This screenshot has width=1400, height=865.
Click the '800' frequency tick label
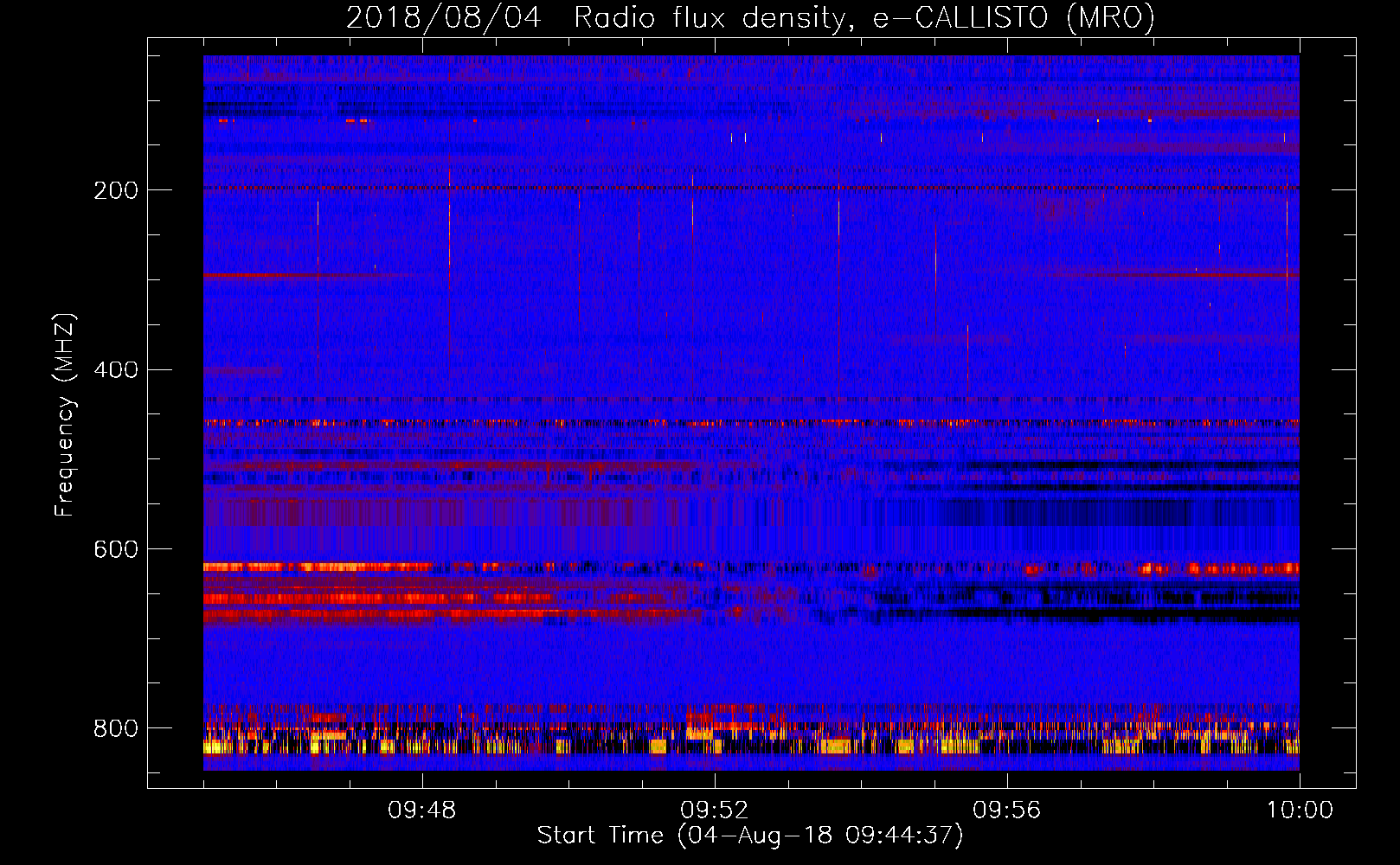116,728
